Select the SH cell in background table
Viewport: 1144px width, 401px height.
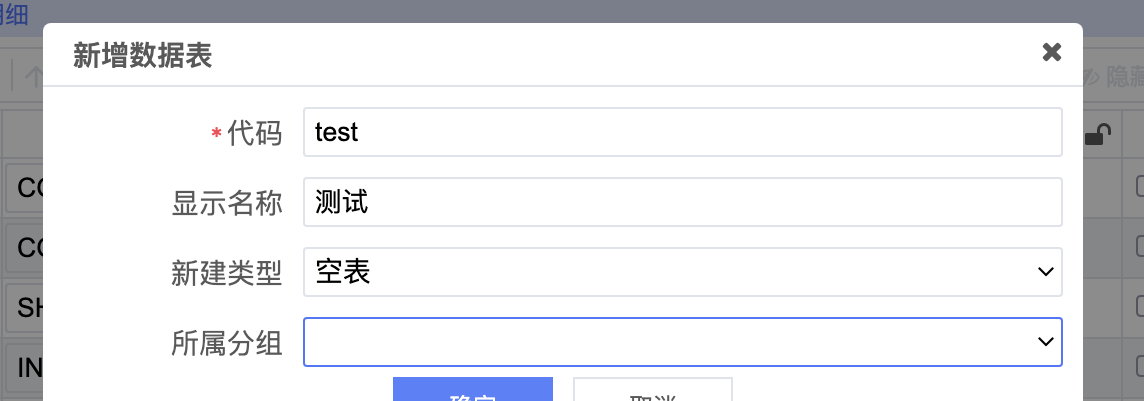click(x=27, y=306)
